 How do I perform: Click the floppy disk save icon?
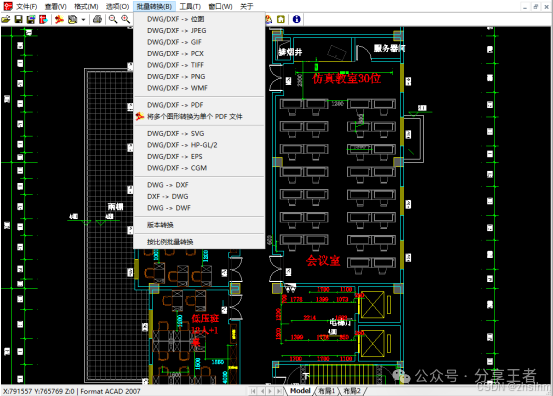18,19
